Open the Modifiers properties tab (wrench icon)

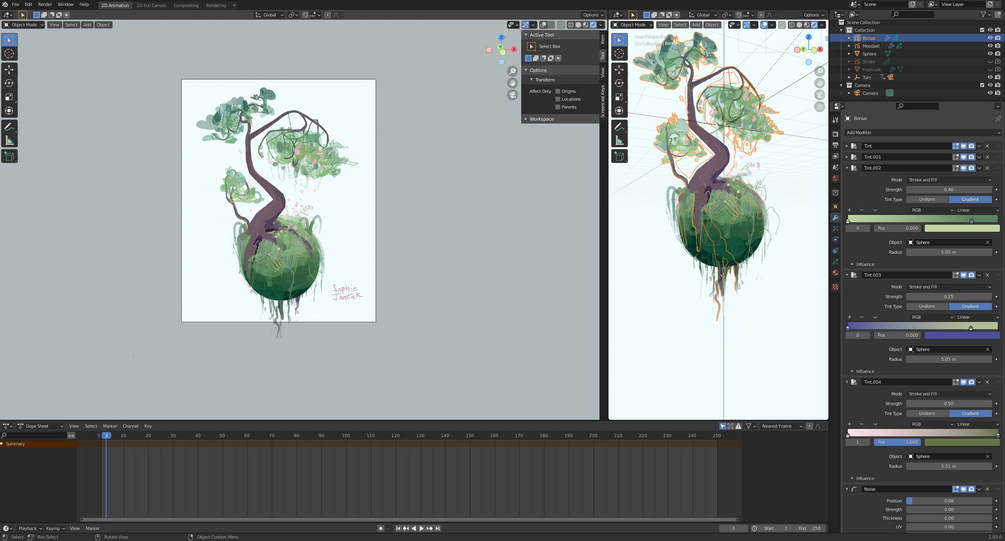(x=835, y=218)
